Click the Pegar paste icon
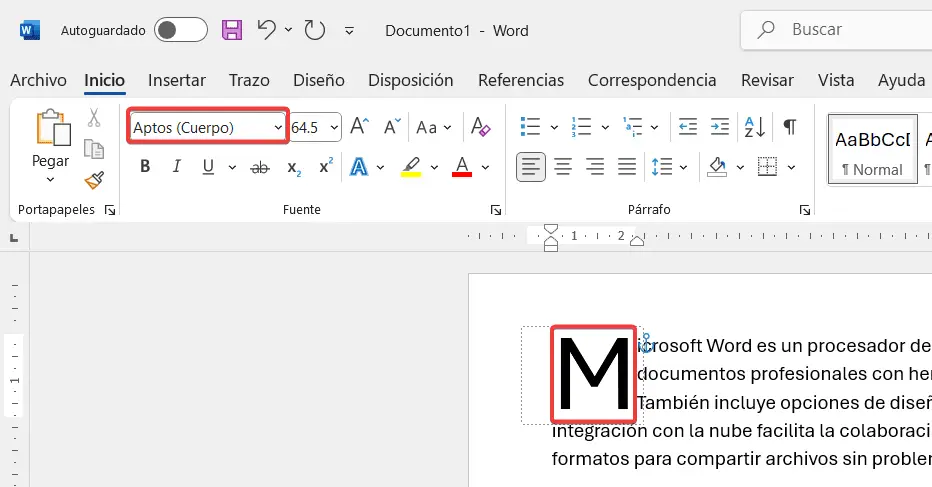Screen dimensions: 932x487 coord(53,127)
